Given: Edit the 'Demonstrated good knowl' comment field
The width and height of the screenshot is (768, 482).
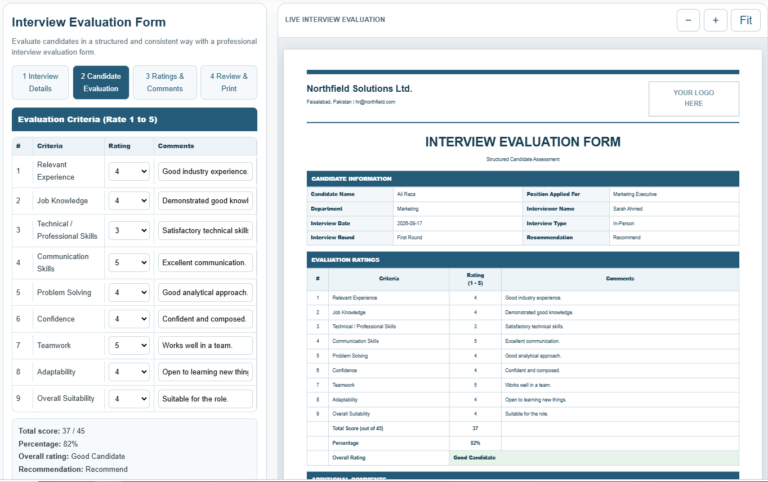Looking at the screenshot, I should [x=205, y=201].
